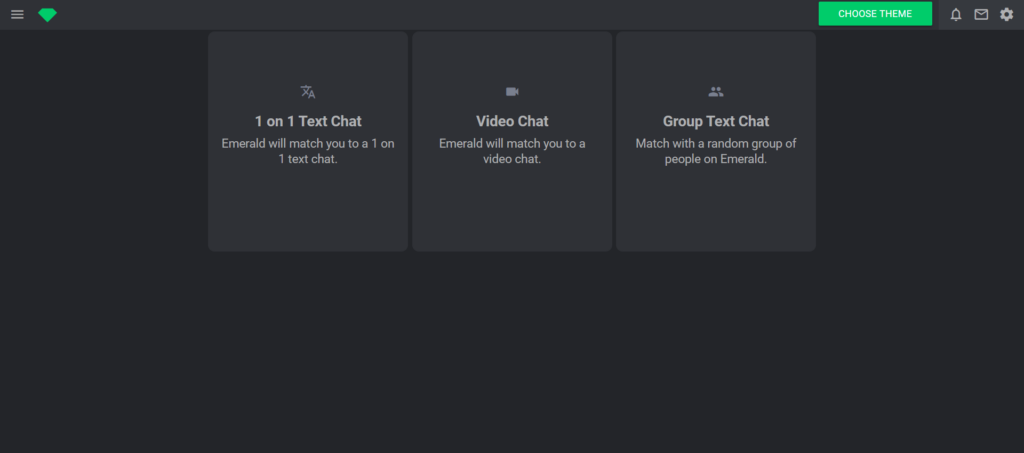
Task: Click the 1 on 1 text chat description
Action: (308, 151)
